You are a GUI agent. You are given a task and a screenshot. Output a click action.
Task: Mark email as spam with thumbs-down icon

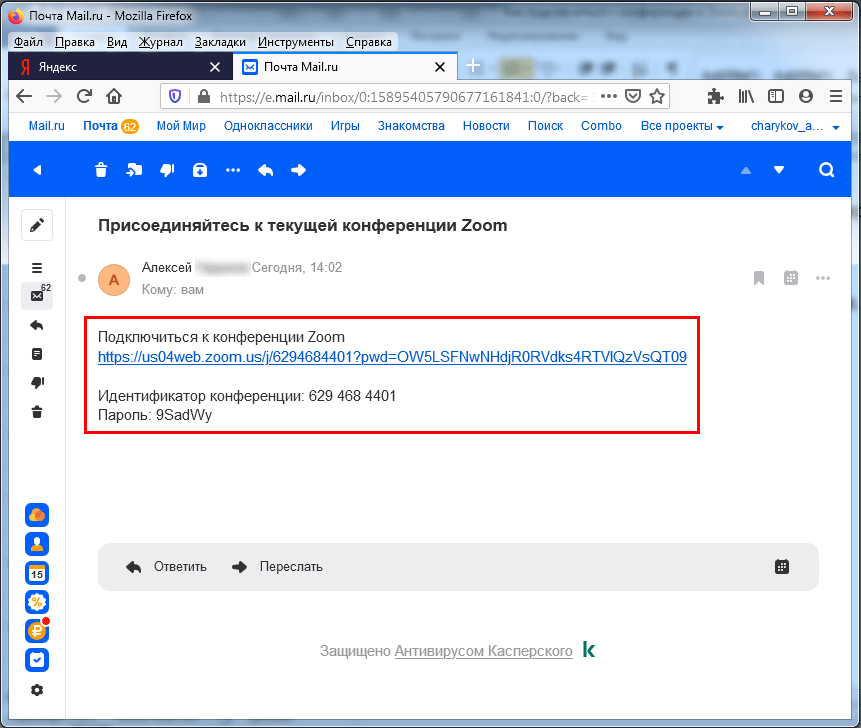point(167,170)
